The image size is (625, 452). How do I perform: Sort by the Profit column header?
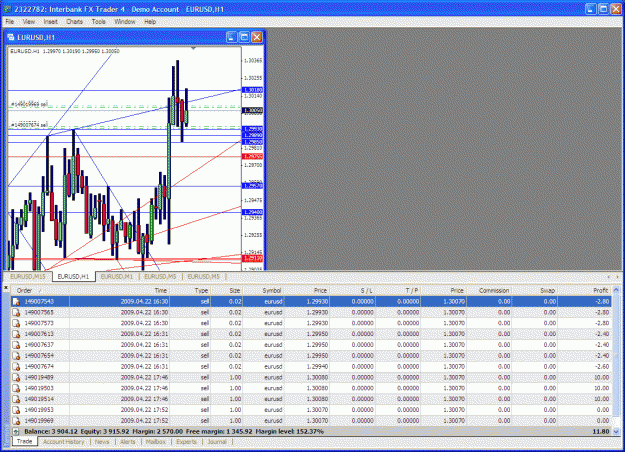[x=584, y=291]
